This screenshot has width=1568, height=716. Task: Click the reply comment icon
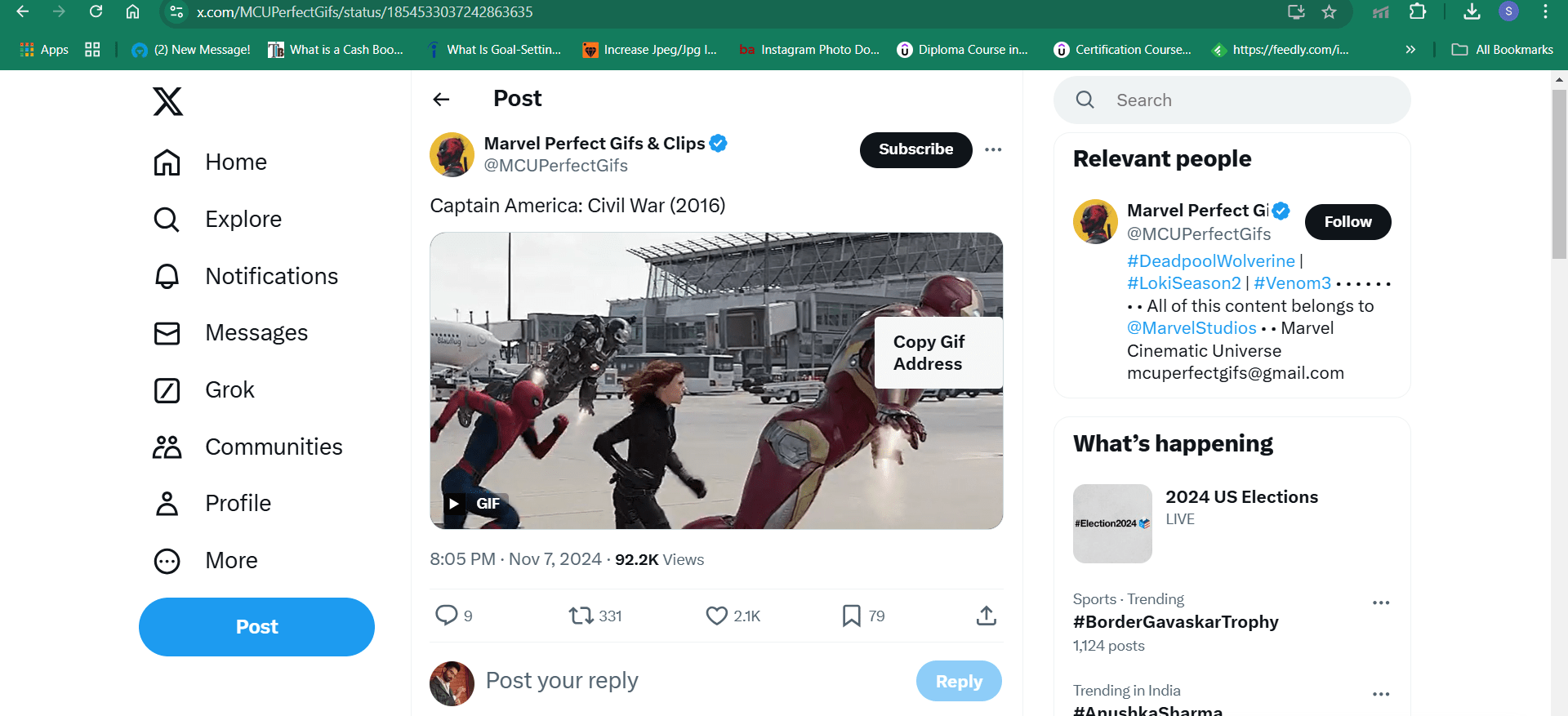446,616
